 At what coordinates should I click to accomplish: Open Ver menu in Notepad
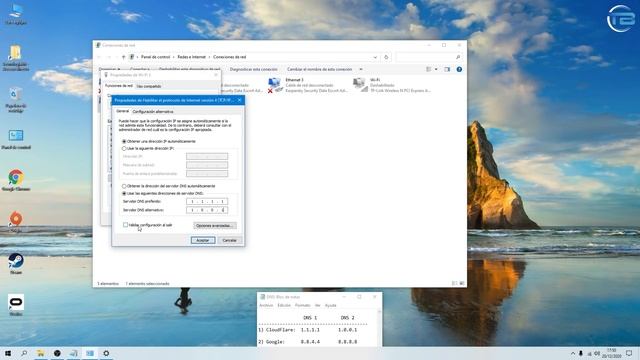pyautogui.click(x=318, y=305)
